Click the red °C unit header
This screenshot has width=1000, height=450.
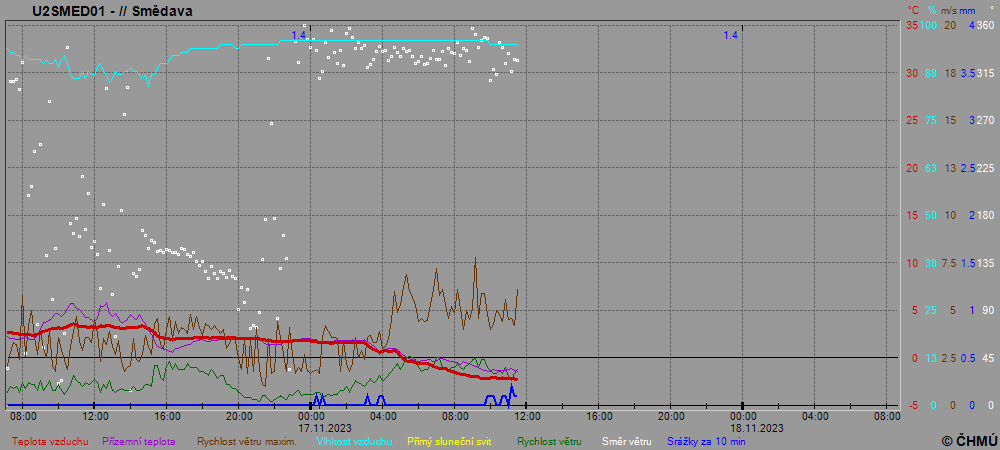tap(913, 10)
